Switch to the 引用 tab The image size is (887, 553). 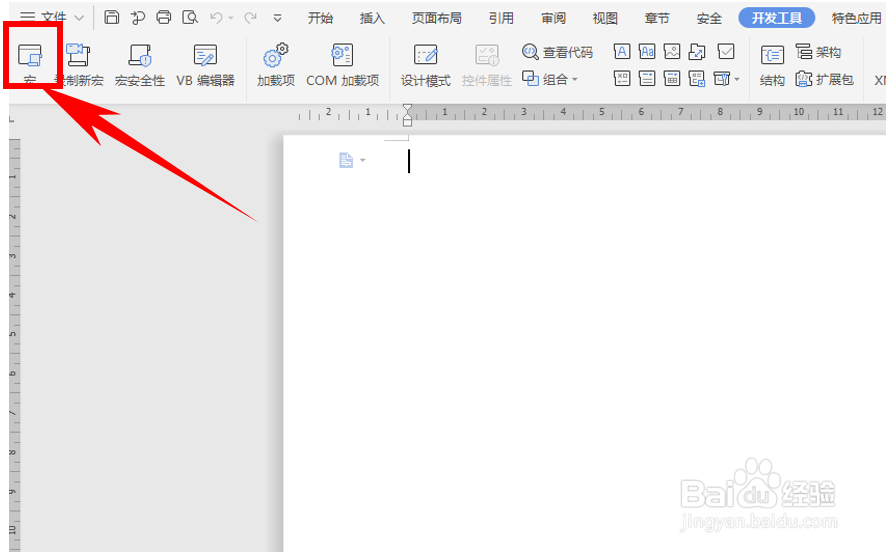pos(501,18)
